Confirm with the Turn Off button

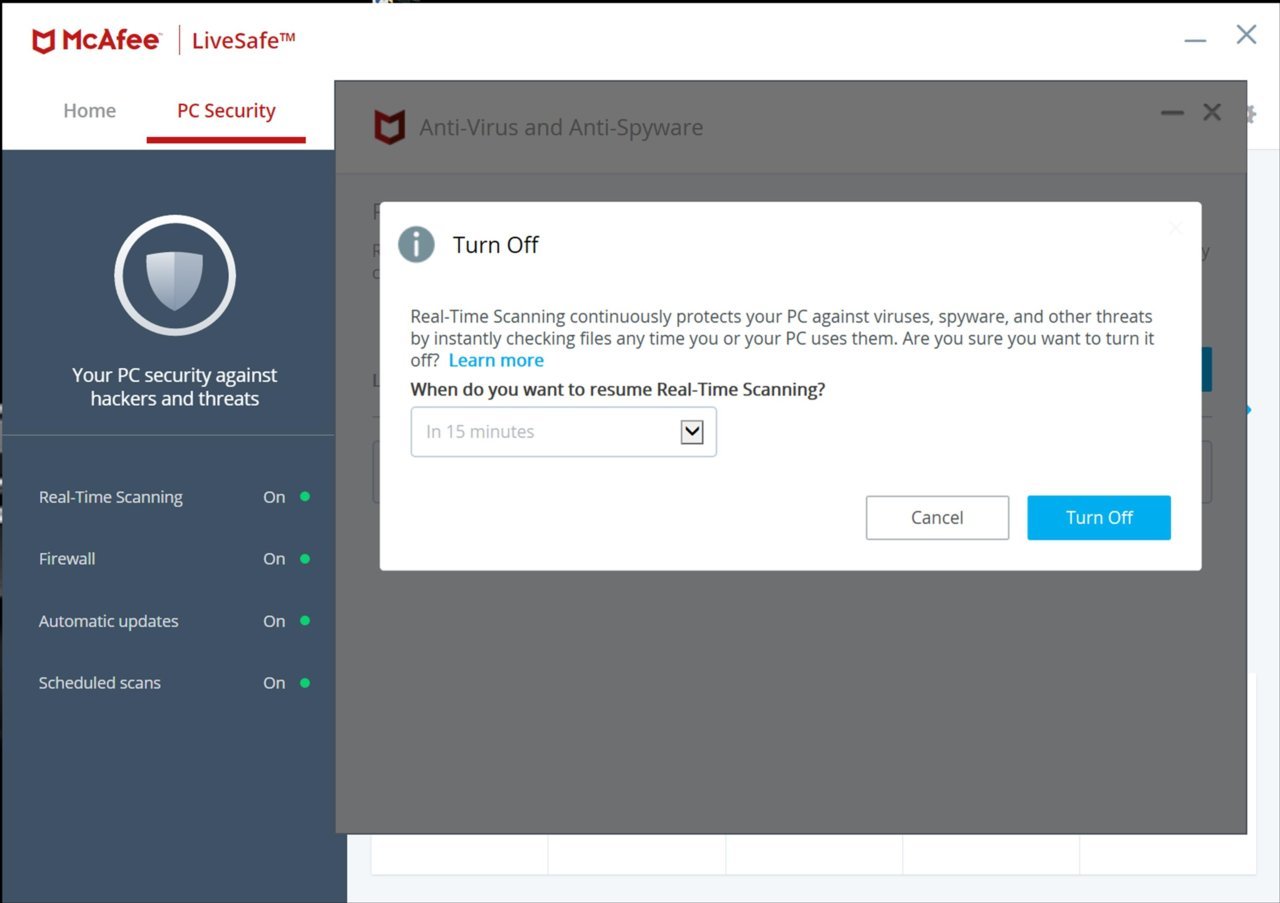[1099, 517]
